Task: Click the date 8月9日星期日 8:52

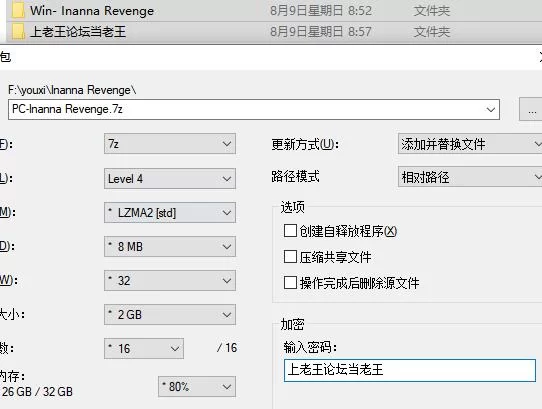Action: coord(321,11)
